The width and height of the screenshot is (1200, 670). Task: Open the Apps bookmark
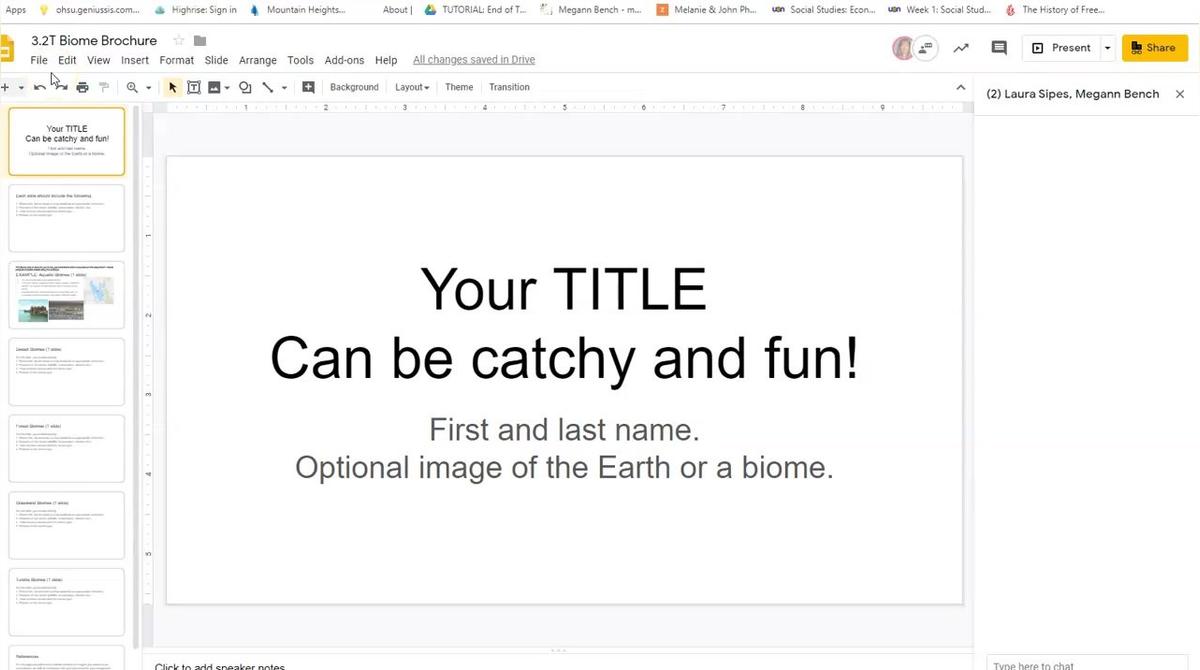16,10
